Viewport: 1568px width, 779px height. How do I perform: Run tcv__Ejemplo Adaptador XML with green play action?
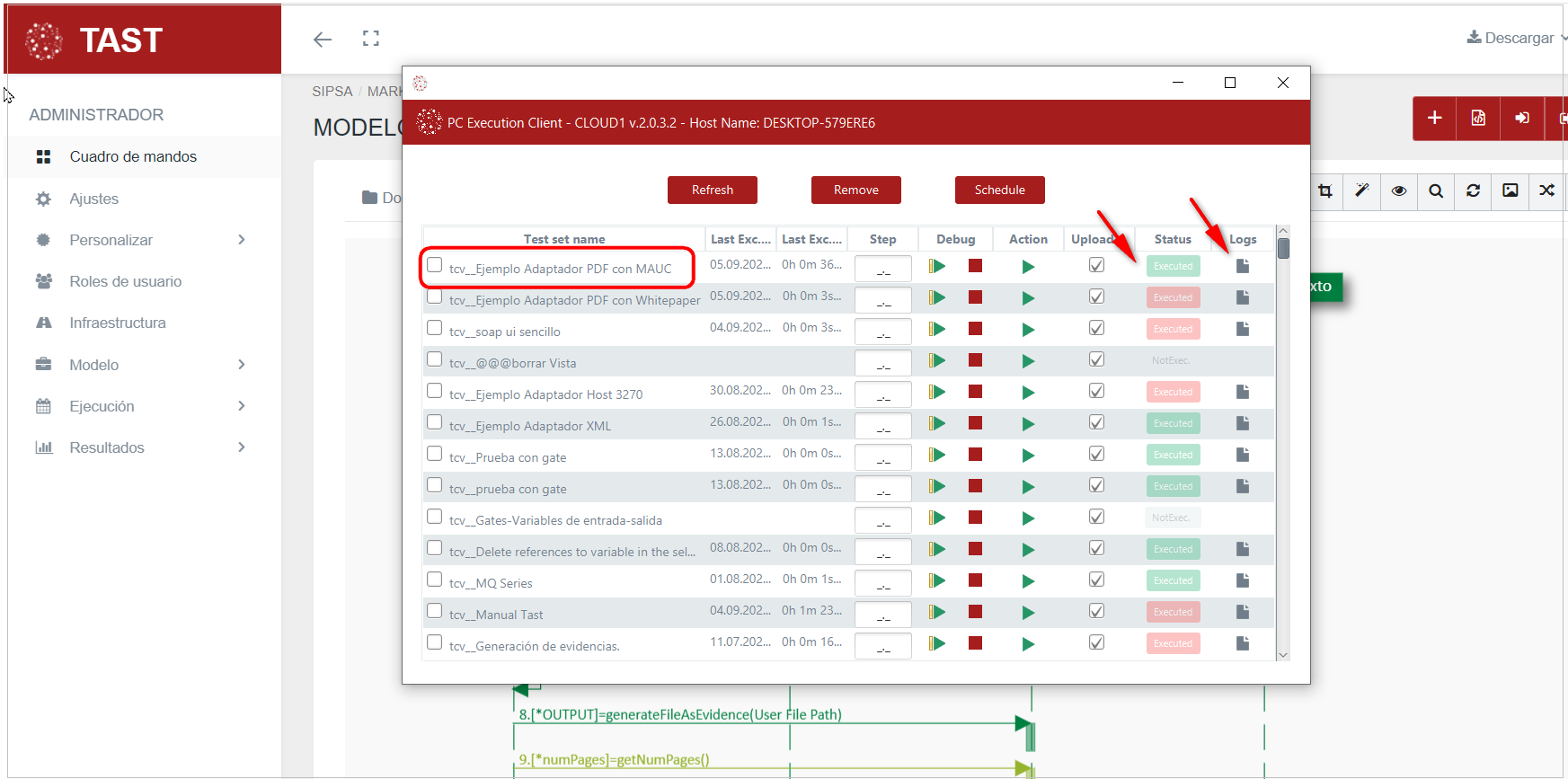click(1028, 424)
